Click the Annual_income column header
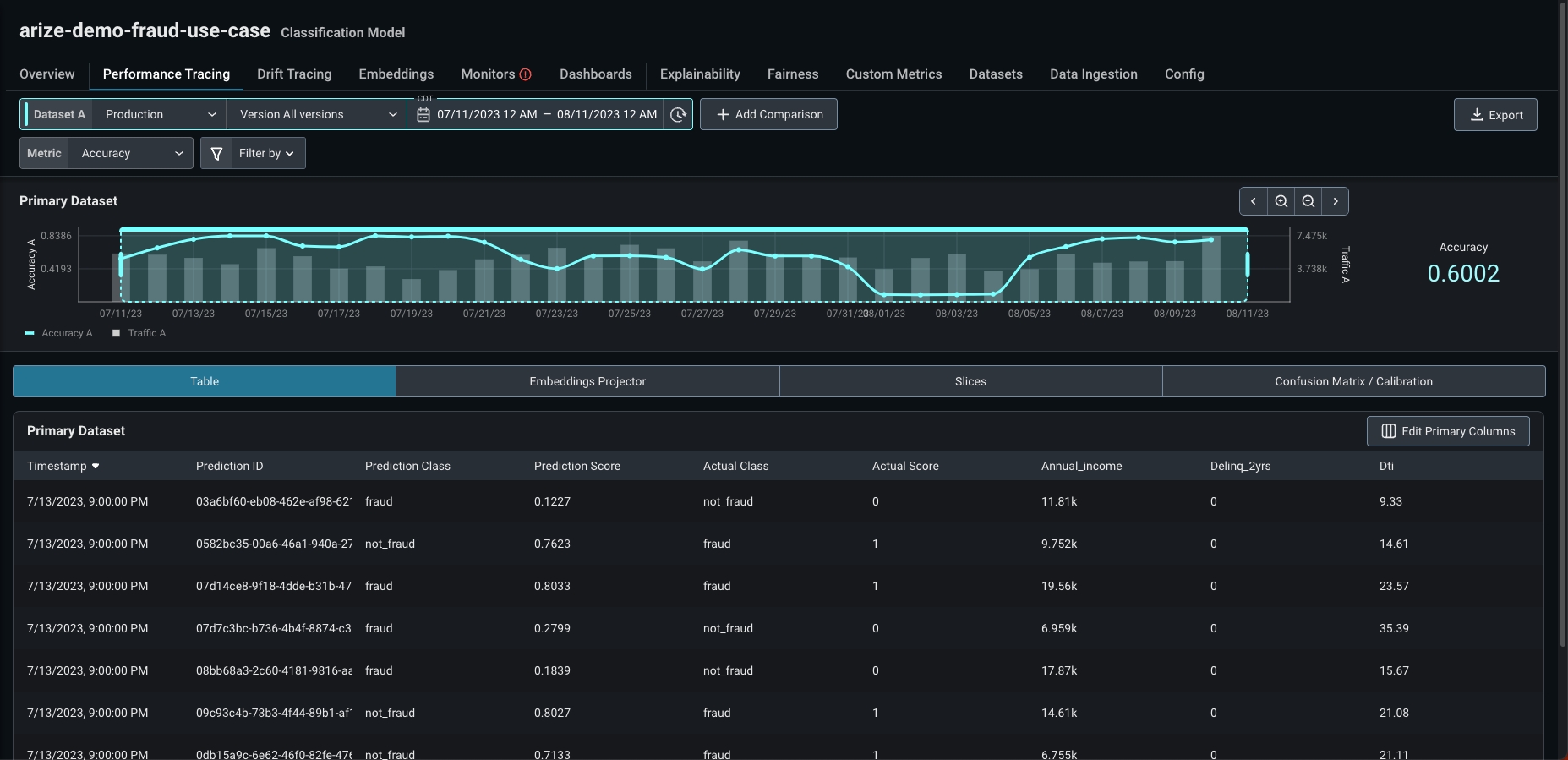Image resolution: width=1568 pixels, height=760 pixels. pos(1082,466)
